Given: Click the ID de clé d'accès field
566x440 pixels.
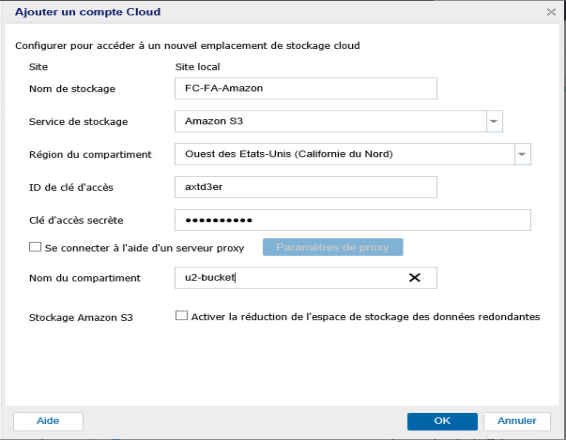Looking at the screenshot, I should point(306,187).
